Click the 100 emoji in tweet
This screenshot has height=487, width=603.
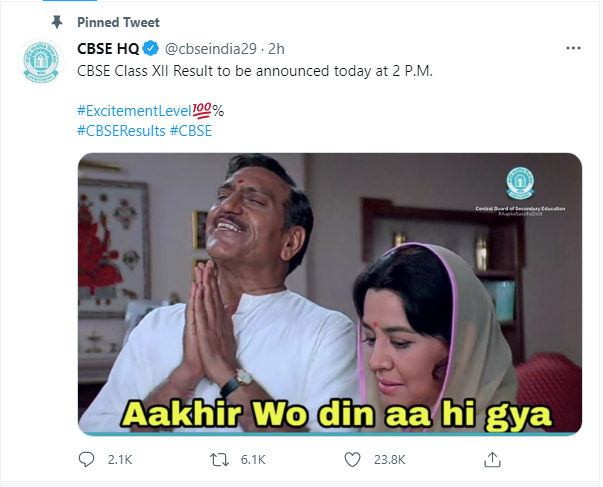pyautogui.click(x=202, y=110)
